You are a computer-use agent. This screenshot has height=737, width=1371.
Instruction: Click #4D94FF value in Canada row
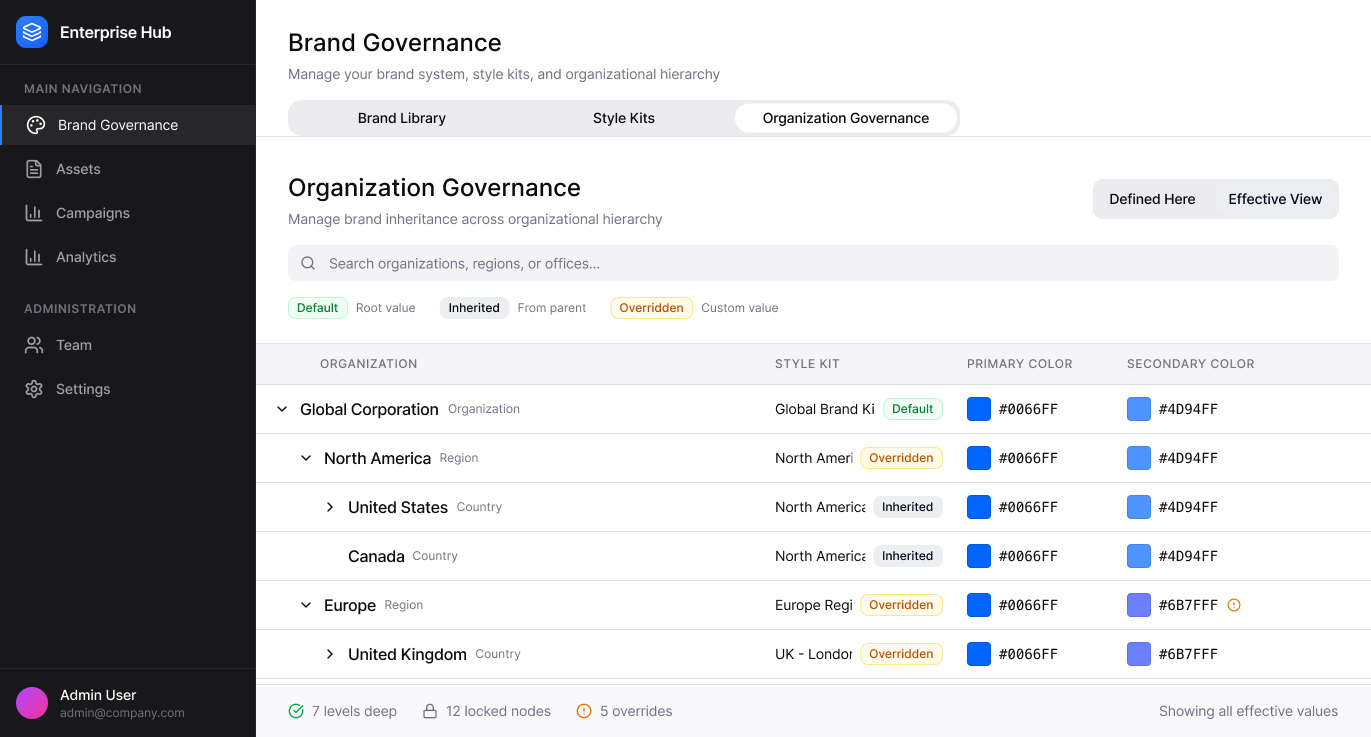pos(1188,556)
